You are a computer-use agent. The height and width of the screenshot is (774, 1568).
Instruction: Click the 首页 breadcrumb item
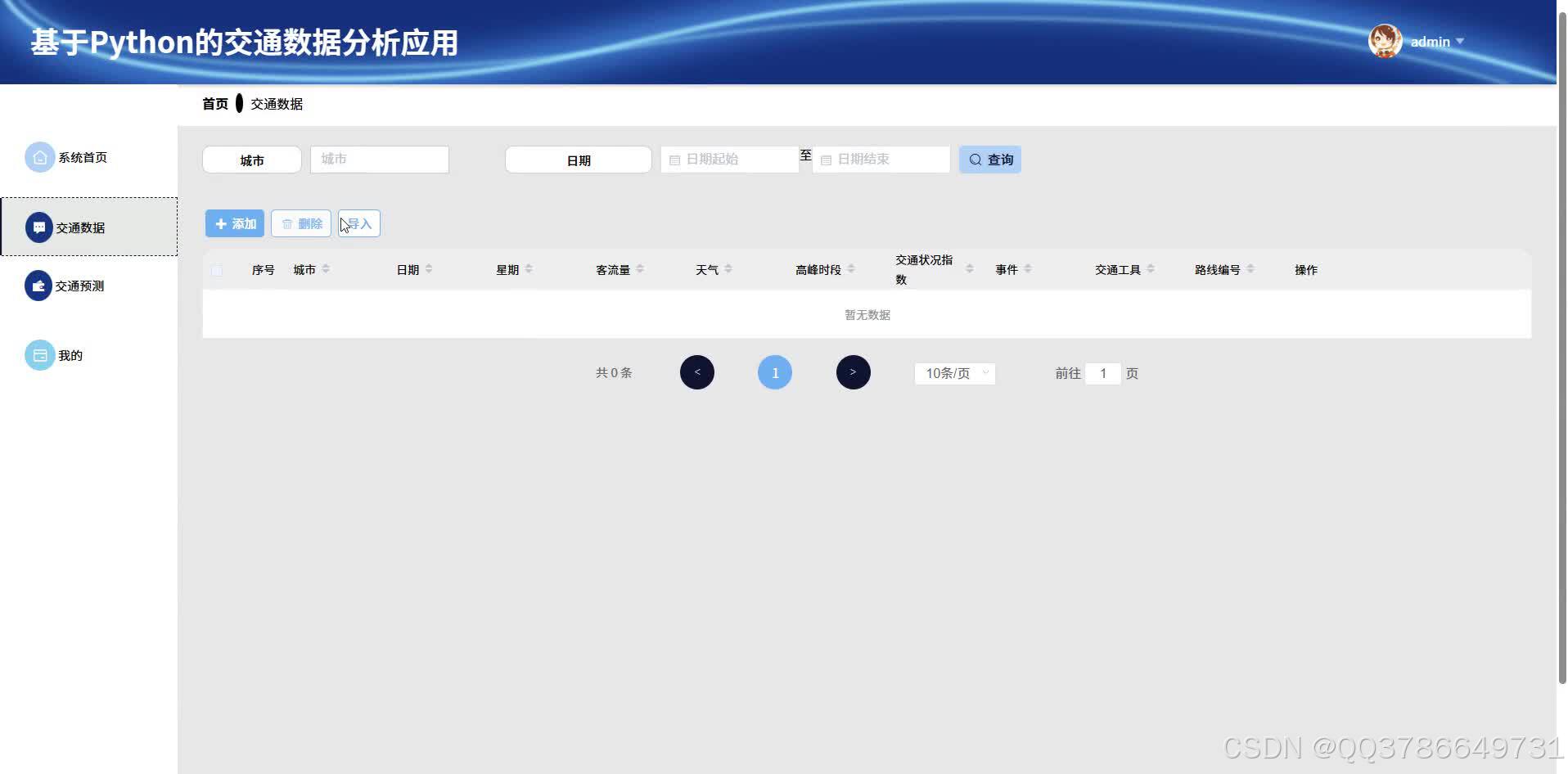click(x=215, y=103)
